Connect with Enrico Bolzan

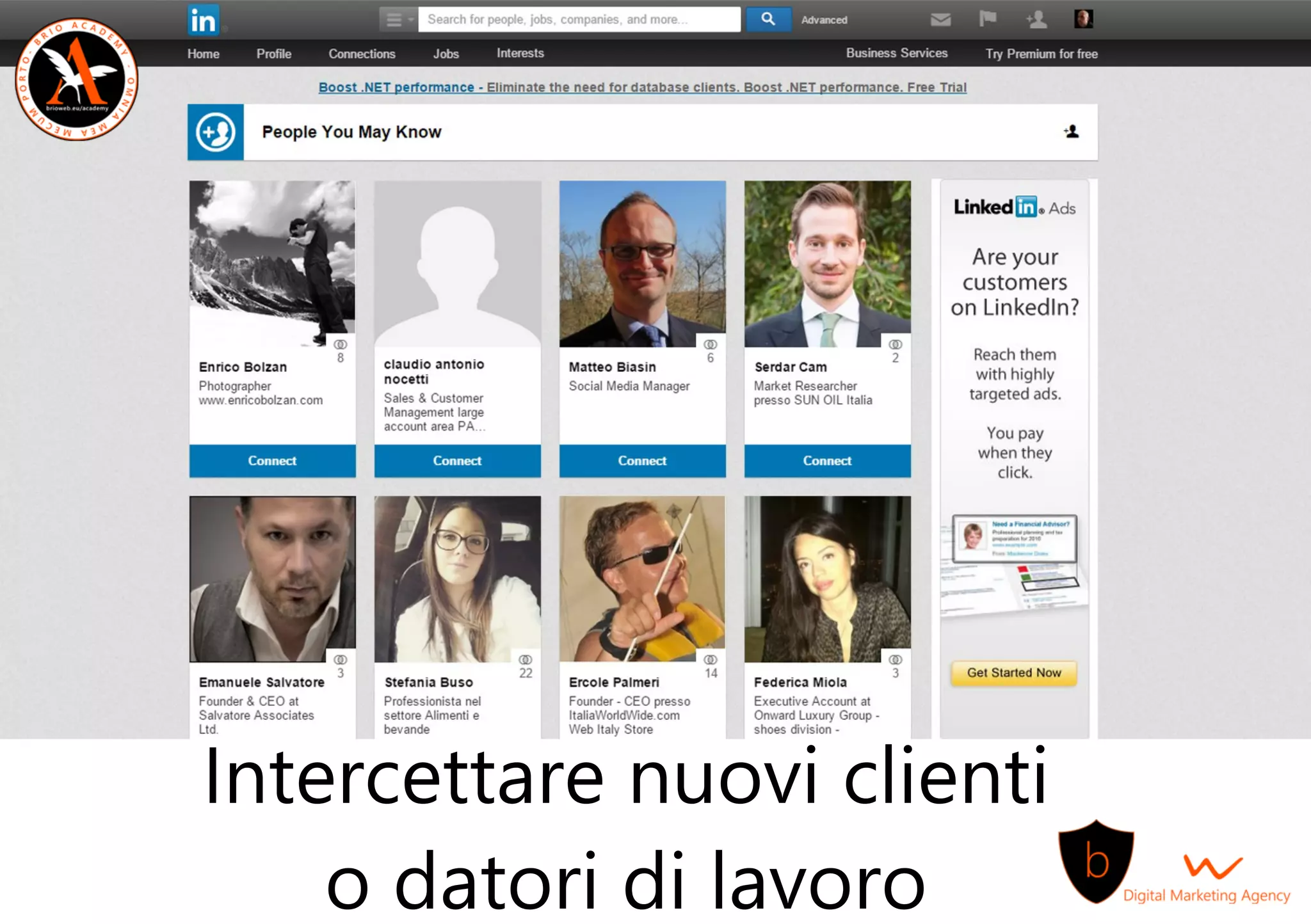(272, 461)
